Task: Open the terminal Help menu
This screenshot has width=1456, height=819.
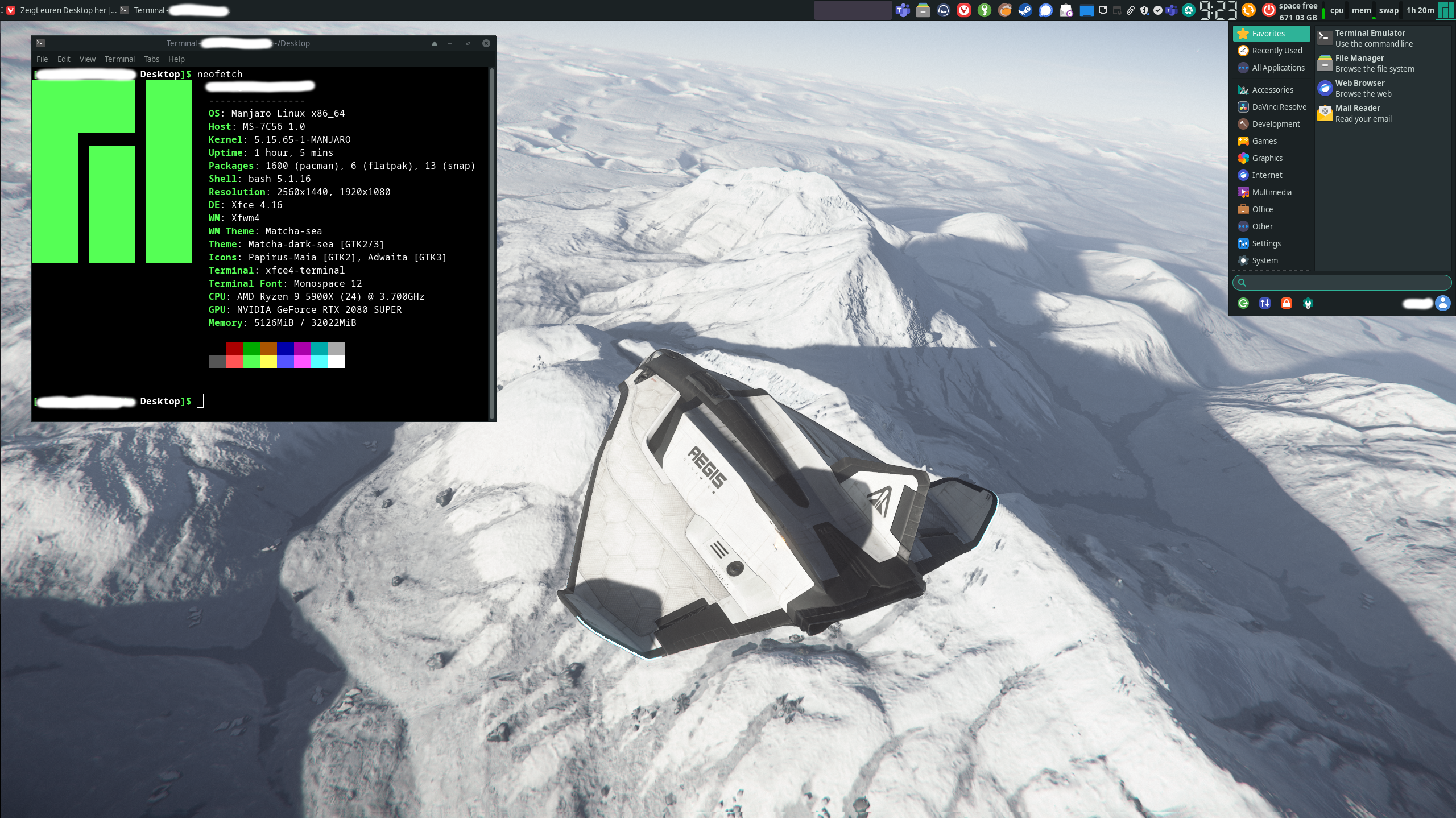Action: 176,59
